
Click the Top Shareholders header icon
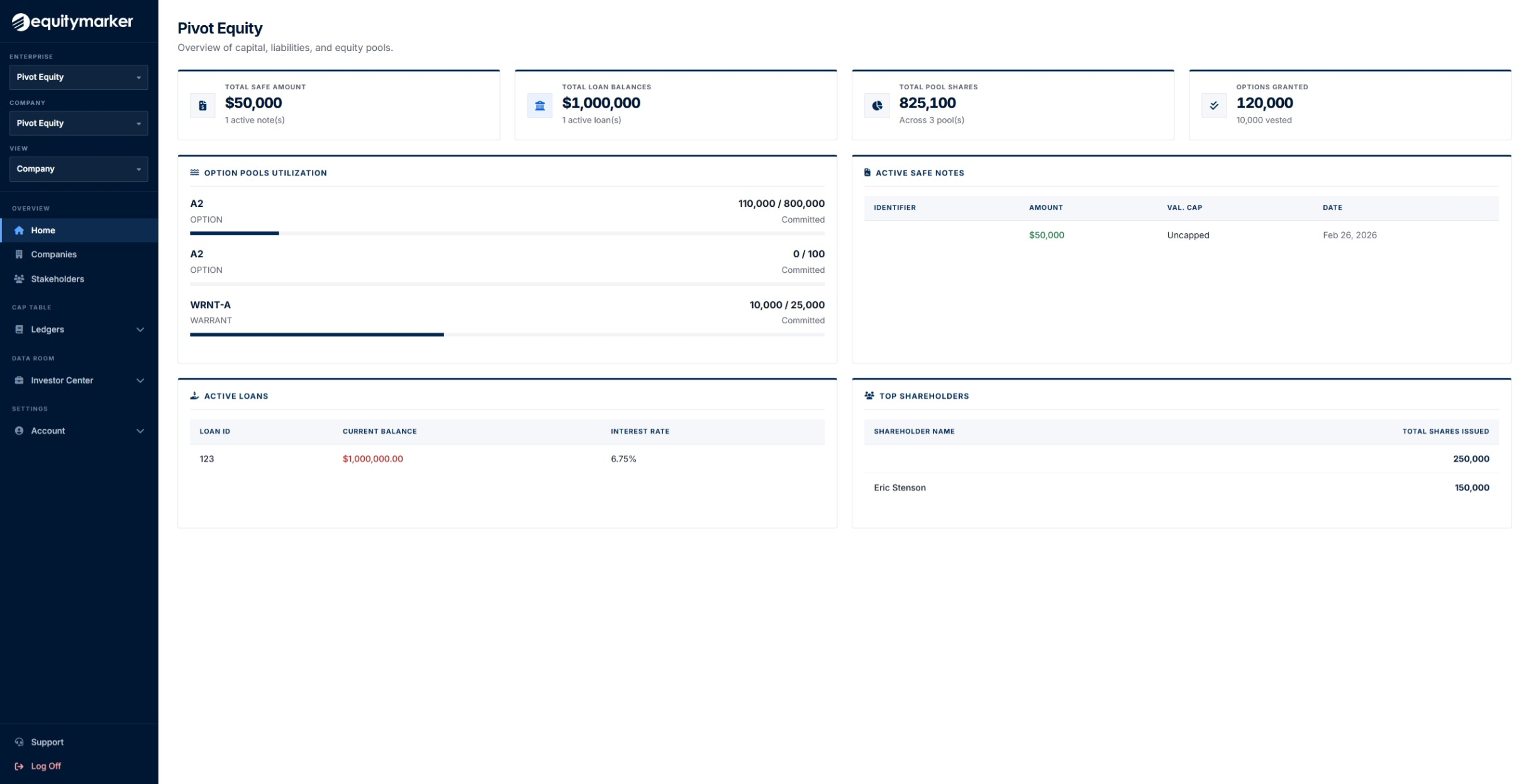[x=869, y=395]
